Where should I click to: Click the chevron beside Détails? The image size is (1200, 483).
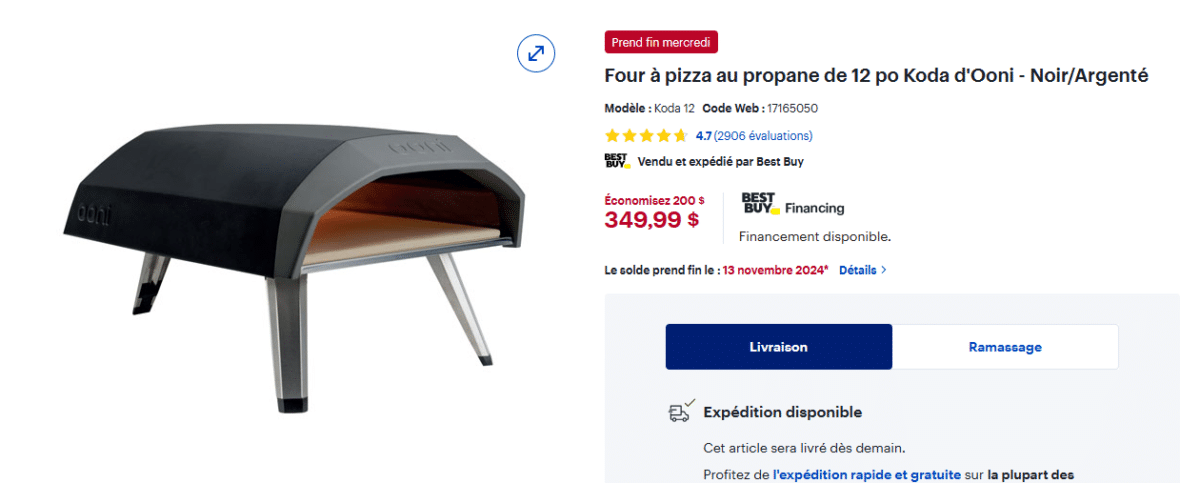(883, 270)
